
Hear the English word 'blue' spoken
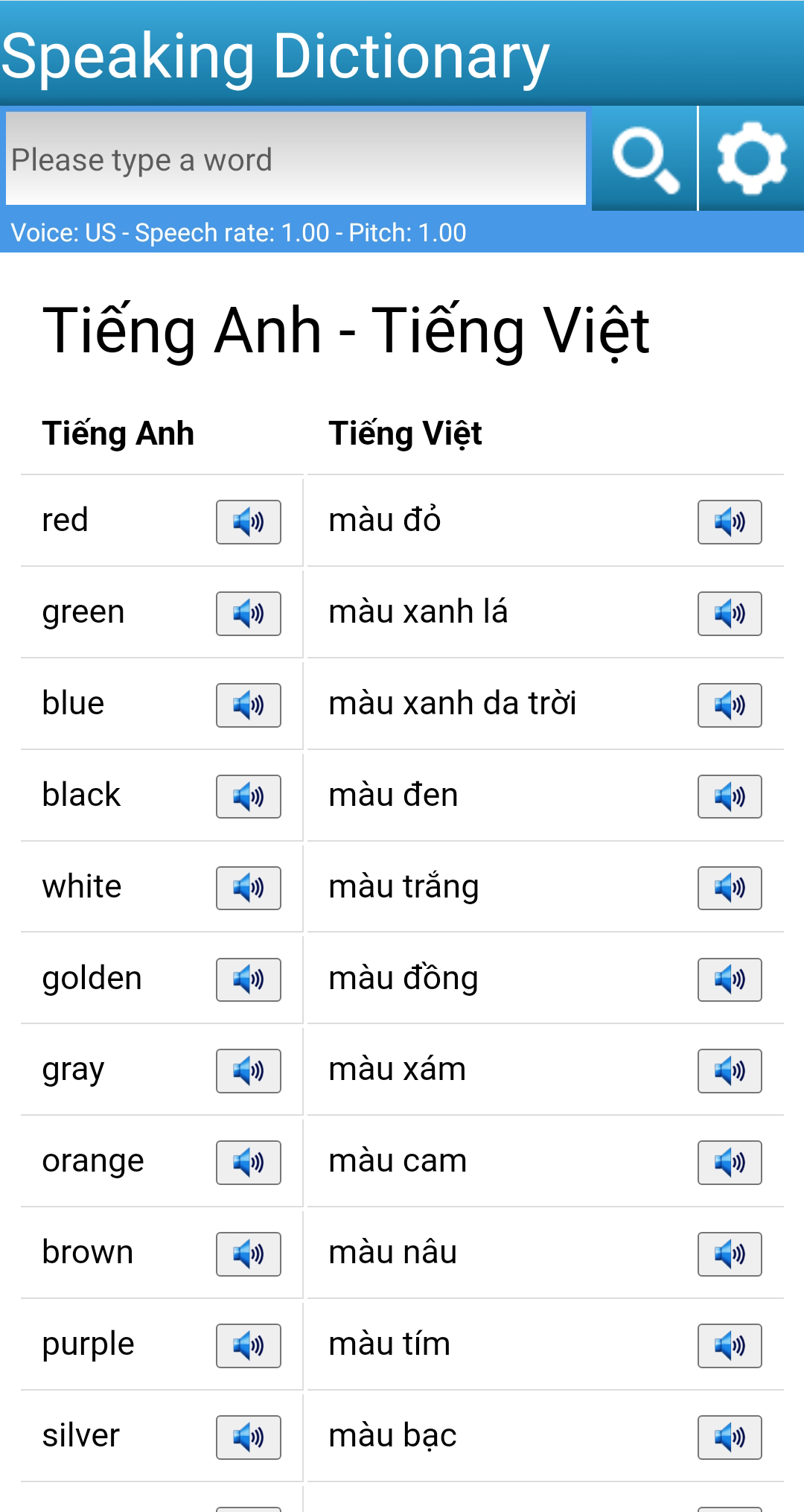(249, 705)
